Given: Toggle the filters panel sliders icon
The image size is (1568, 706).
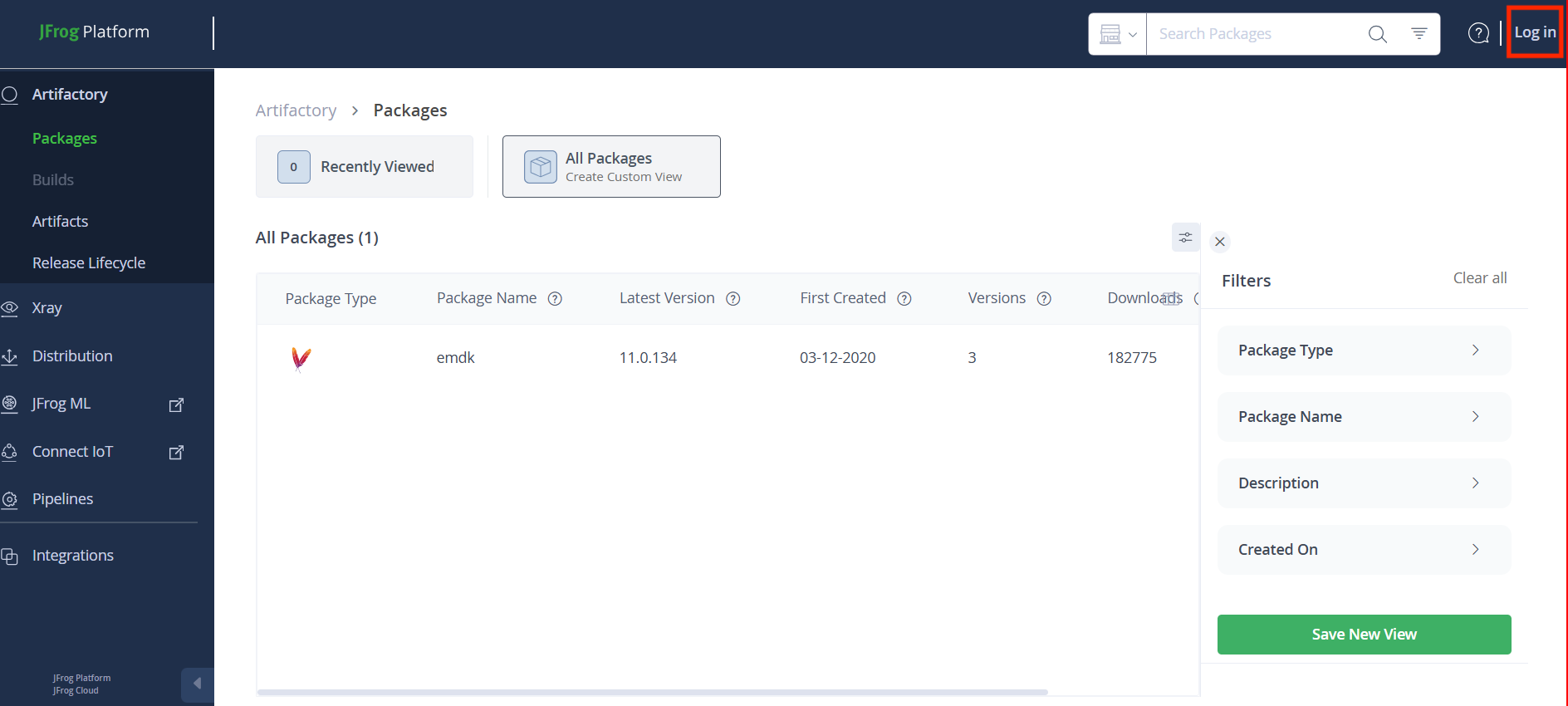Looking at the screenshot, I should 1185,238.
